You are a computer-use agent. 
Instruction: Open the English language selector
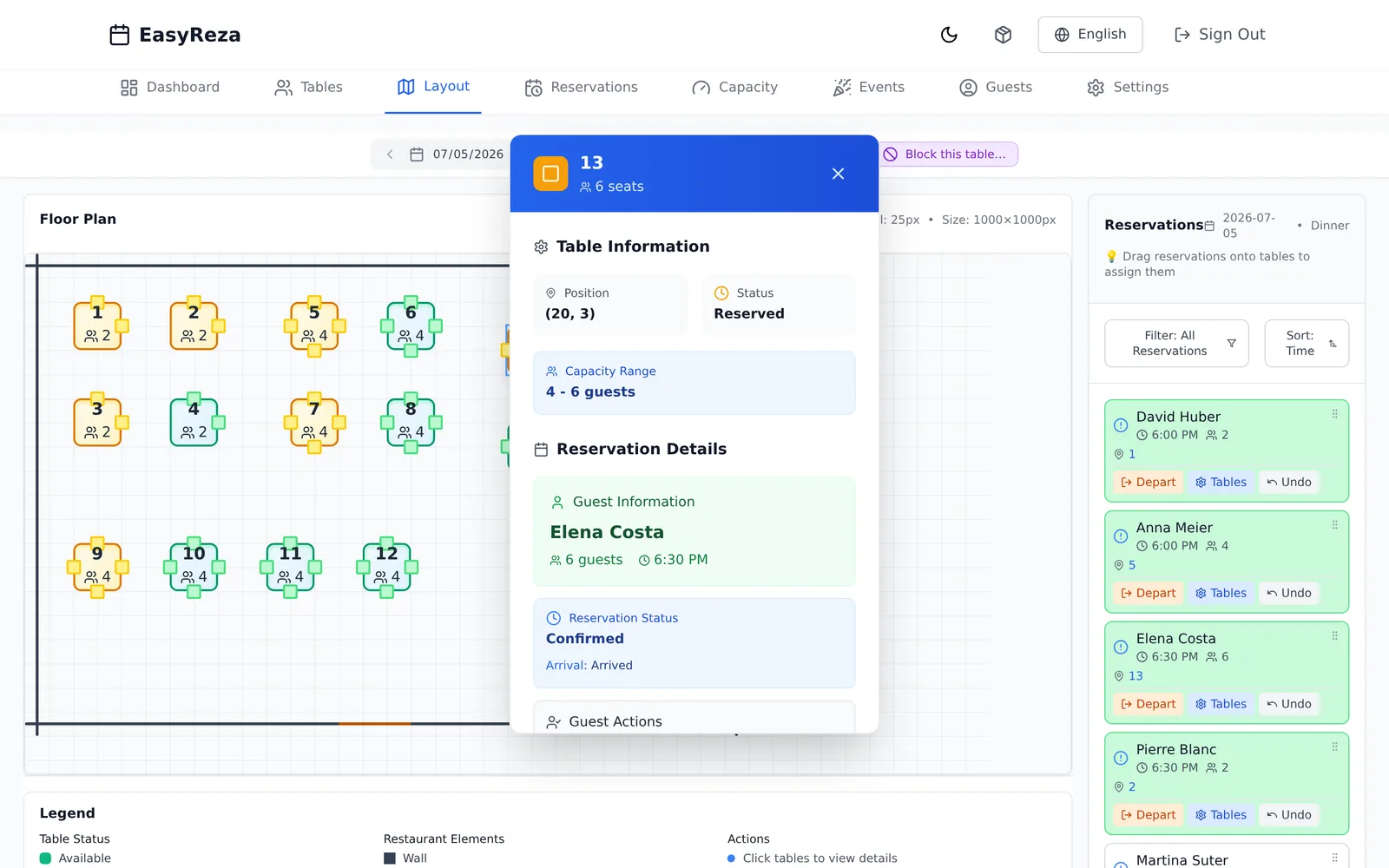[1089, 35]
